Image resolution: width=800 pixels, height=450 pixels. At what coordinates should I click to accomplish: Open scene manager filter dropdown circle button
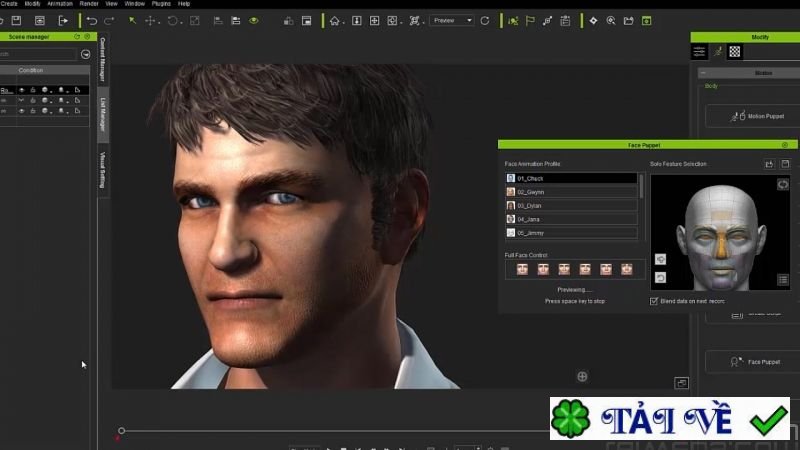[x=86, y=54]
